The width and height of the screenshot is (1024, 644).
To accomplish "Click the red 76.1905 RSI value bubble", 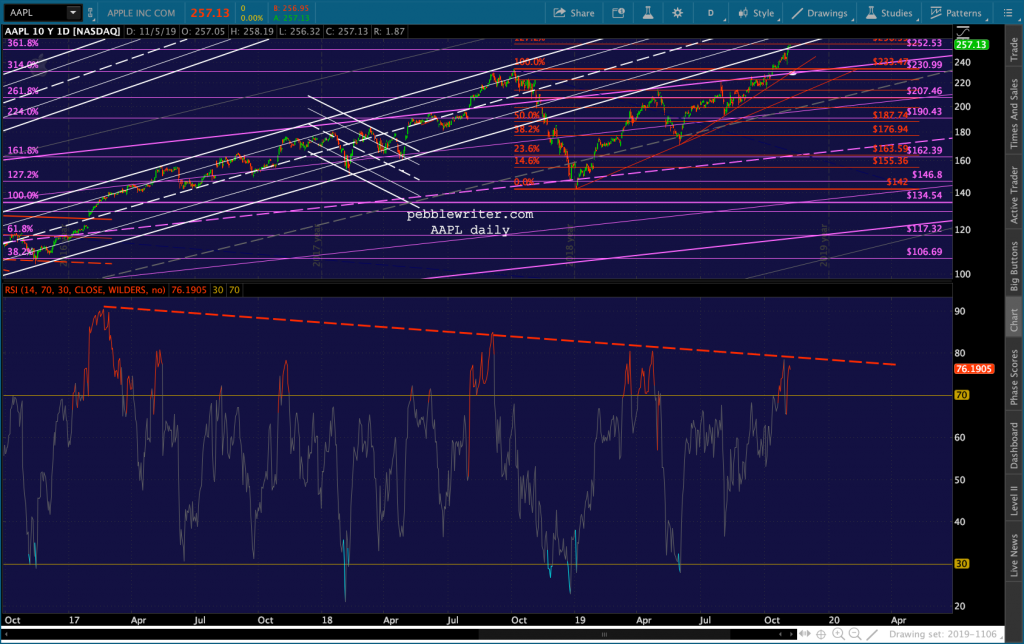I will point(974,369).
